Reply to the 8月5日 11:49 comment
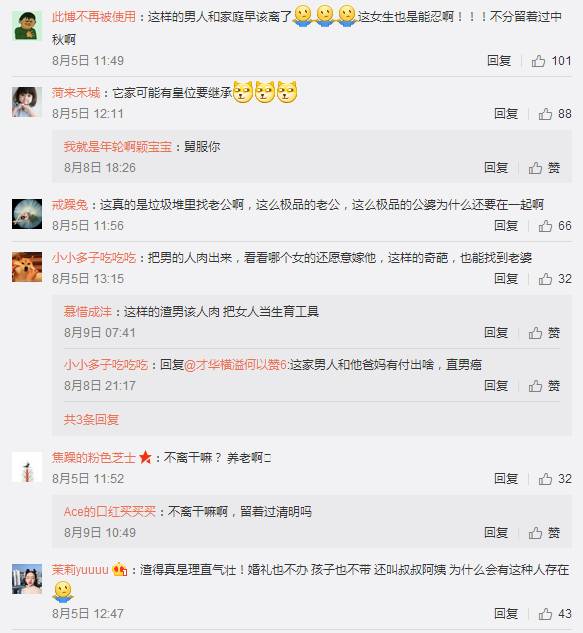 499,61
